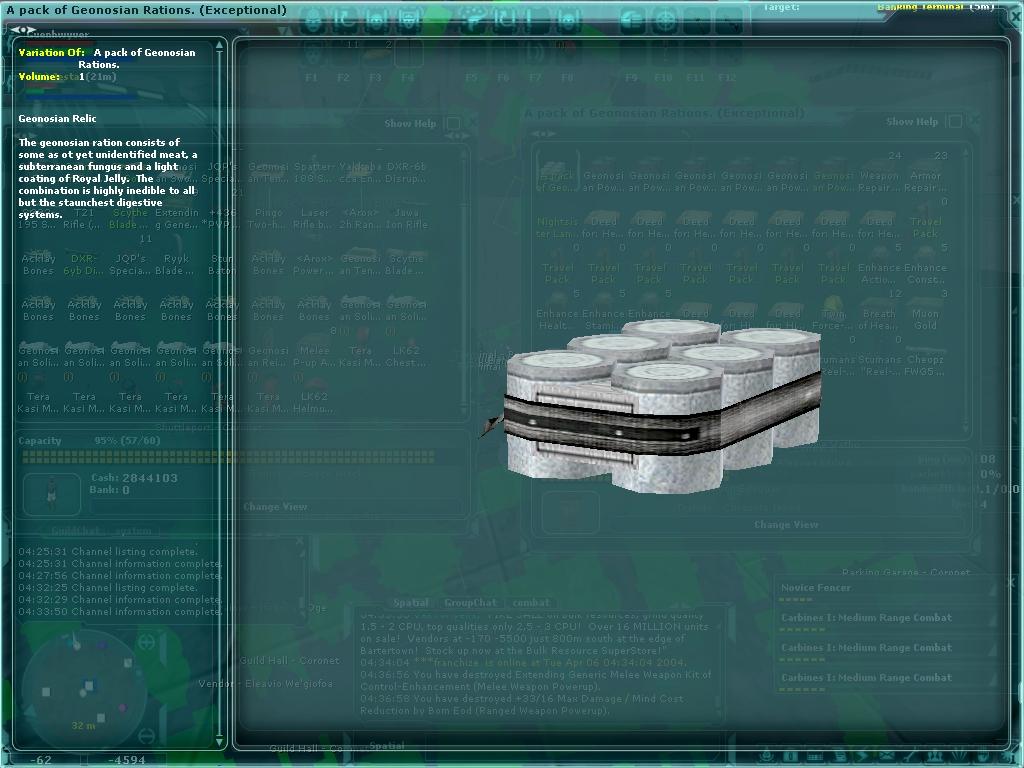Click inventory window vertical scrollbar

(465, 281)
